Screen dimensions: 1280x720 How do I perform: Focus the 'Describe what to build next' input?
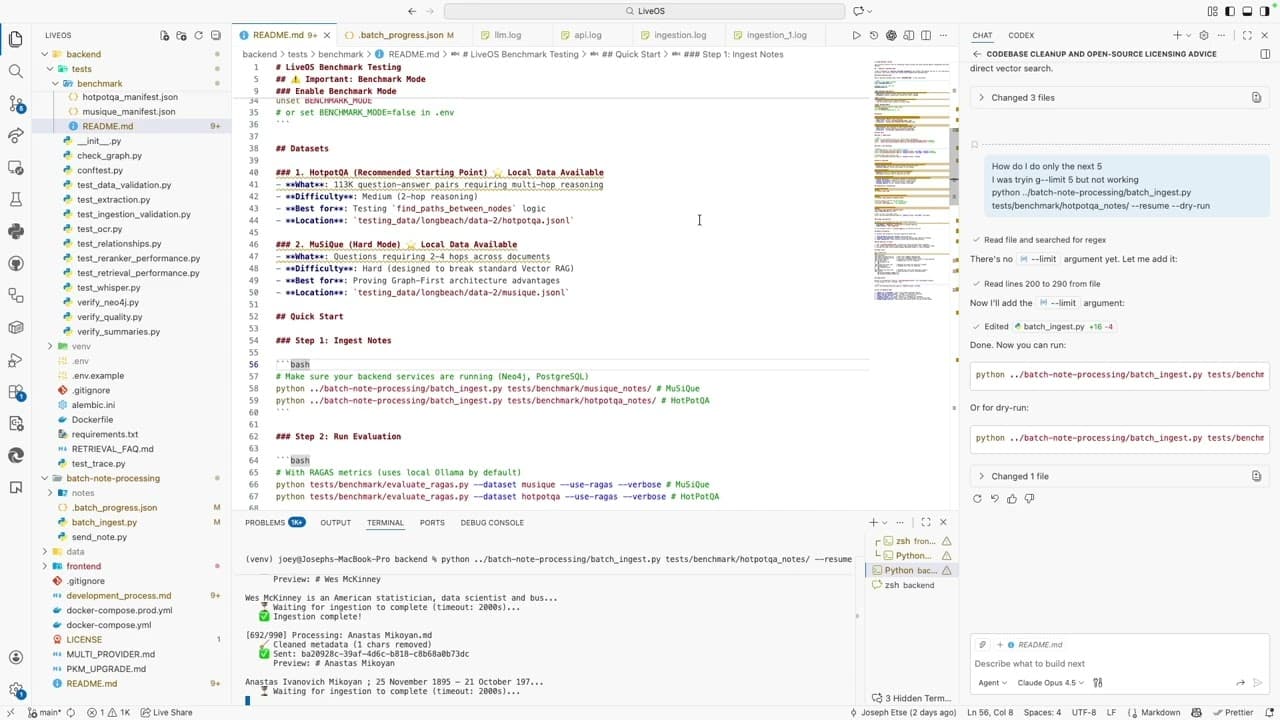(1119, 663)
